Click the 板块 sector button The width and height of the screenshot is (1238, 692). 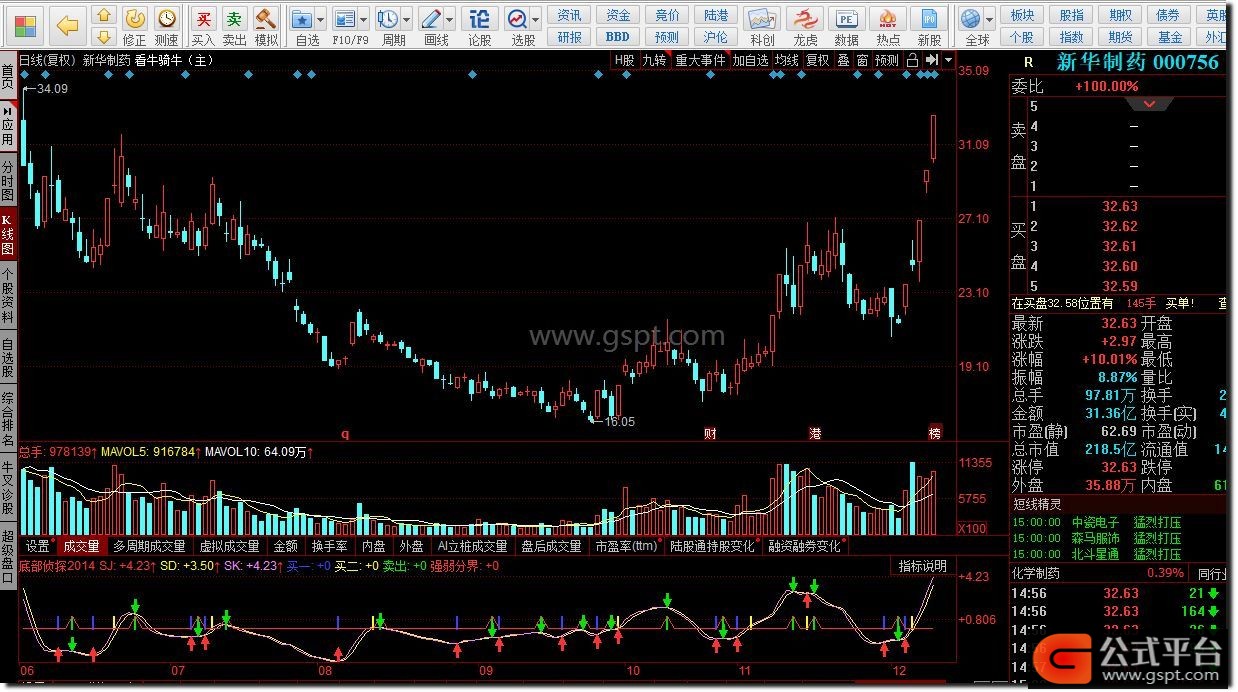tap(1021, 15)
